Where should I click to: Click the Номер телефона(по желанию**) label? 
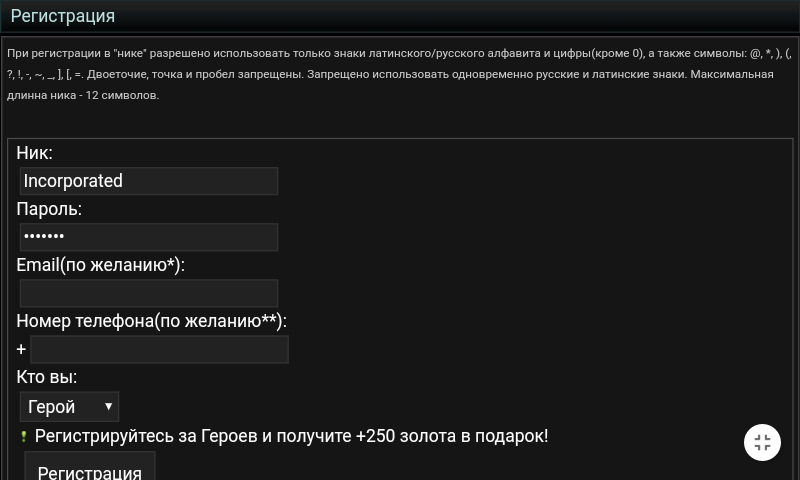pyautogui.click(x=151, y=321)
